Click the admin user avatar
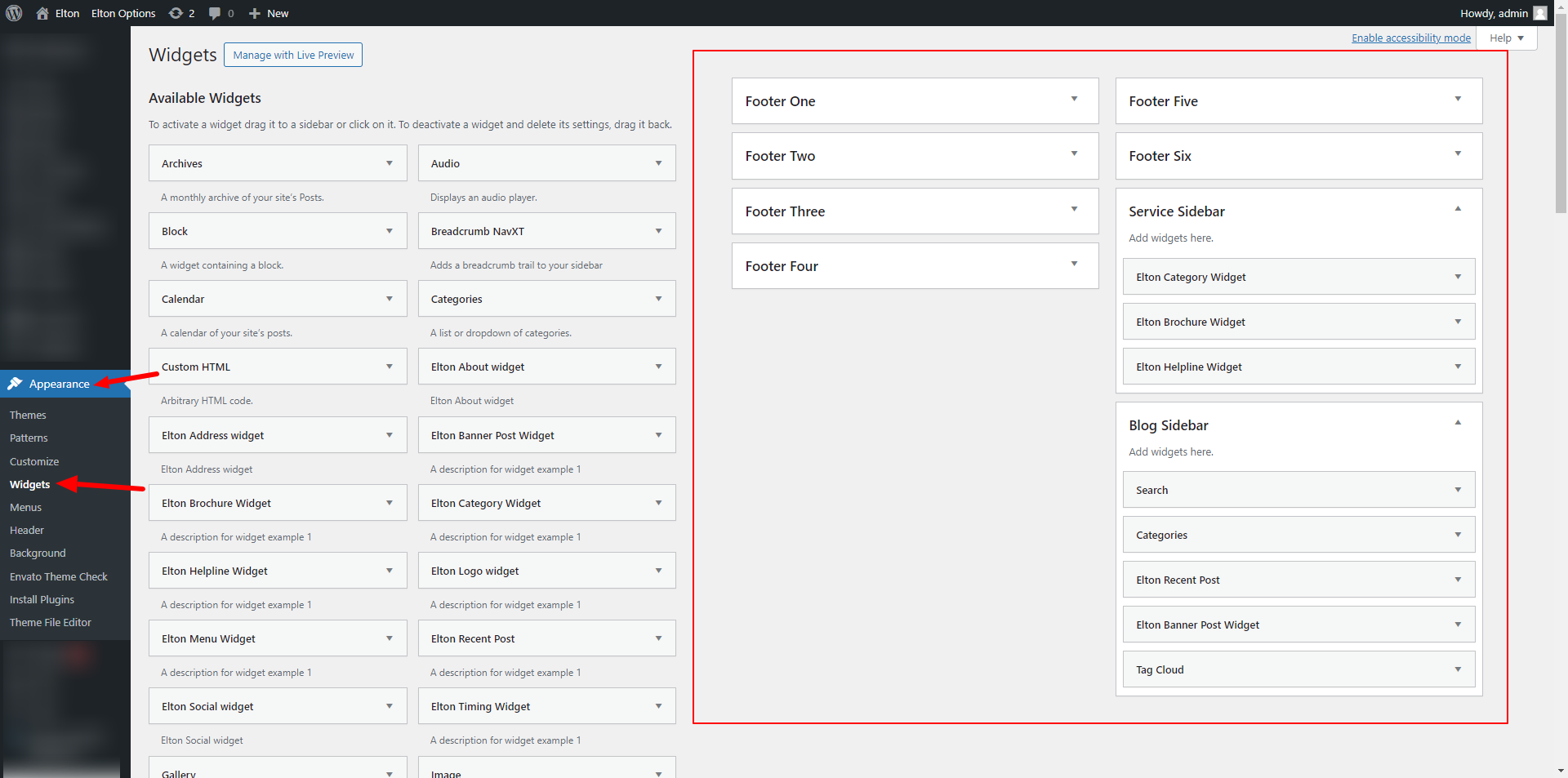Screen dimensions: 1568x778 1540,13
